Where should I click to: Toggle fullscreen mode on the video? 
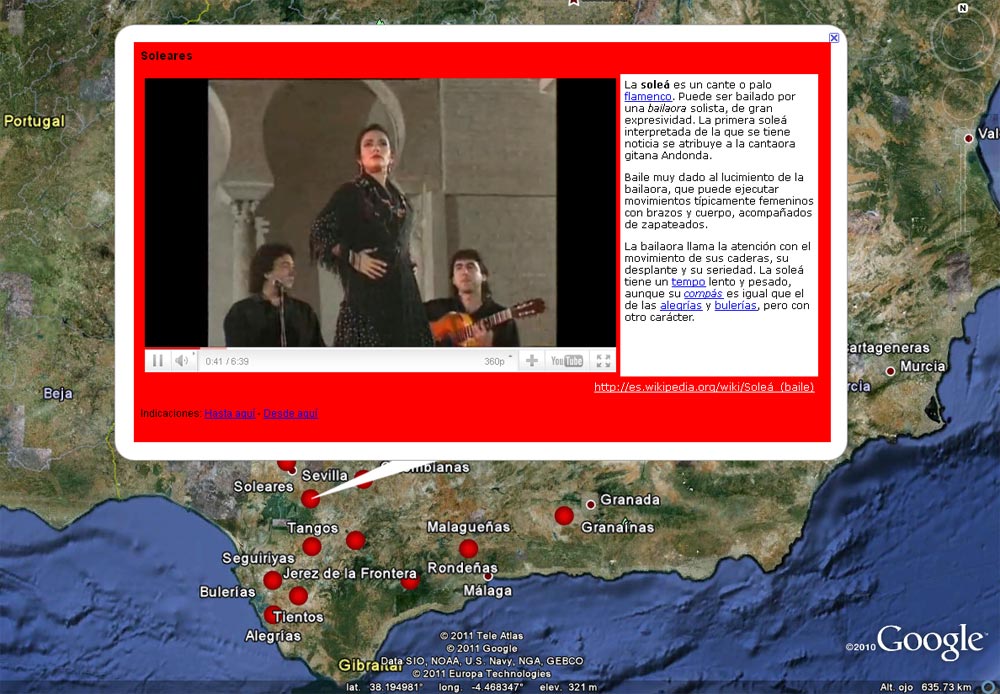pos(603,361)
